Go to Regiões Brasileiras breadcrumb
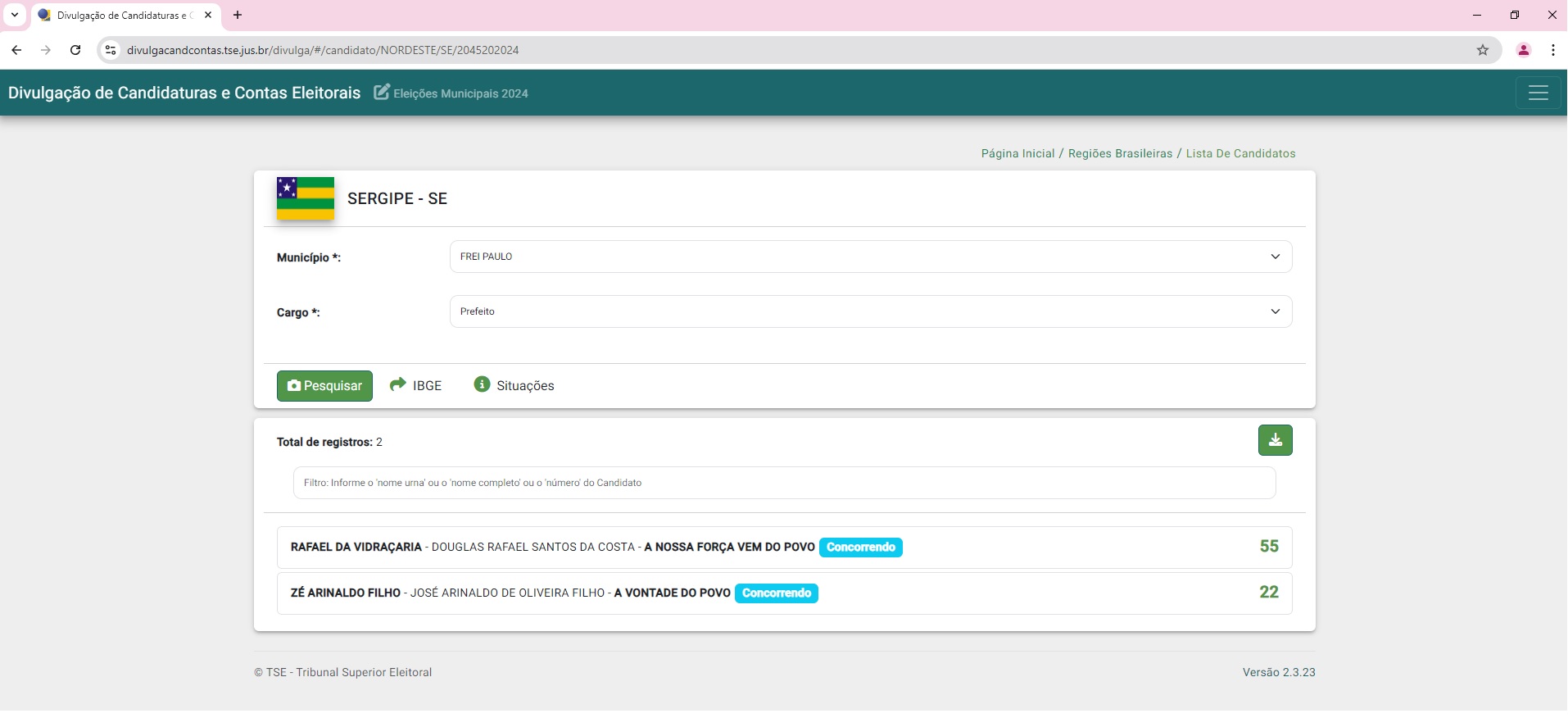1568x718 pixels. [1120, 153]
